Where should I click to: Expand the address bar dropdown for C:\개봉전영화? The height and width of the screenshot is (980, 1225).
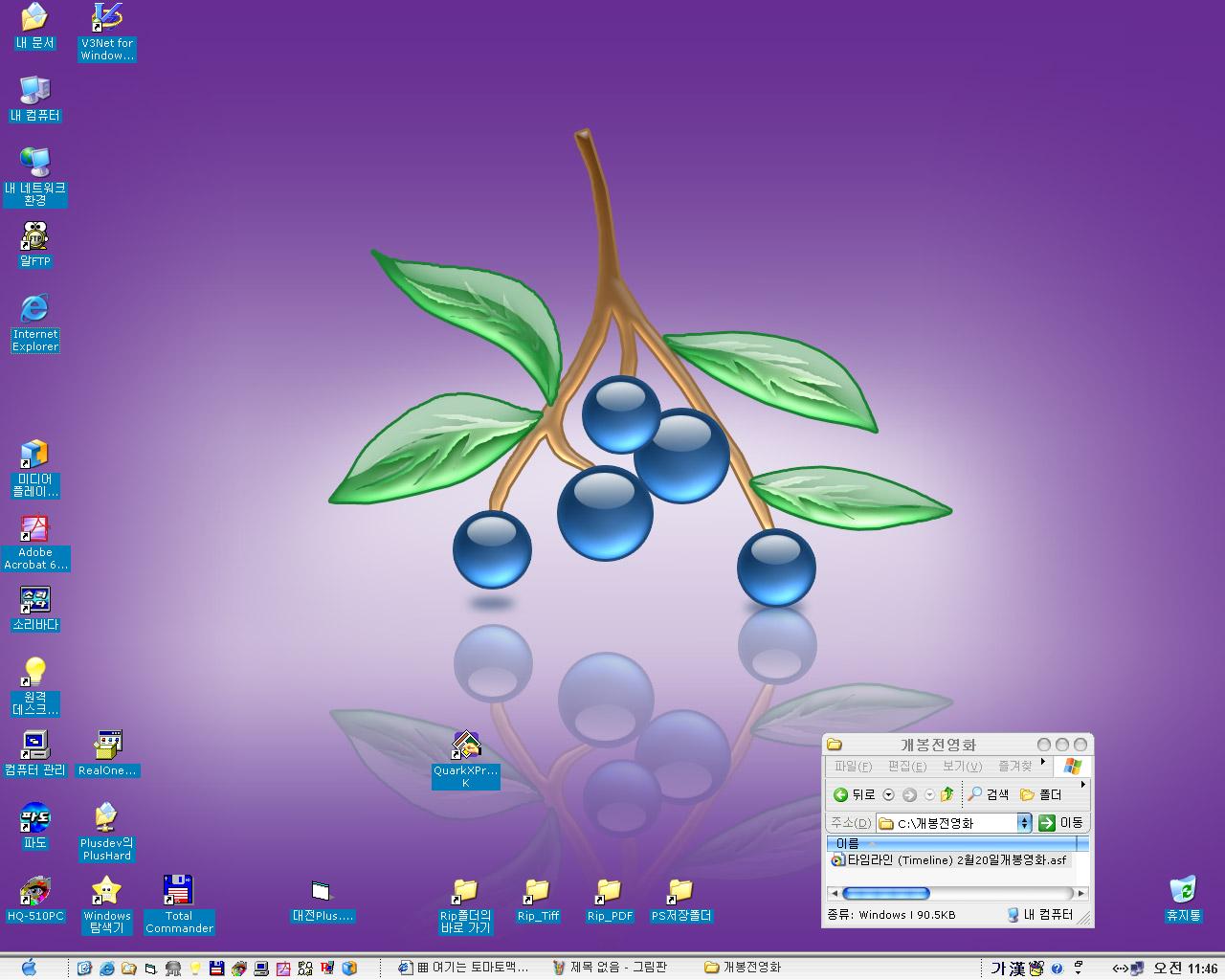pos(1024,823)
